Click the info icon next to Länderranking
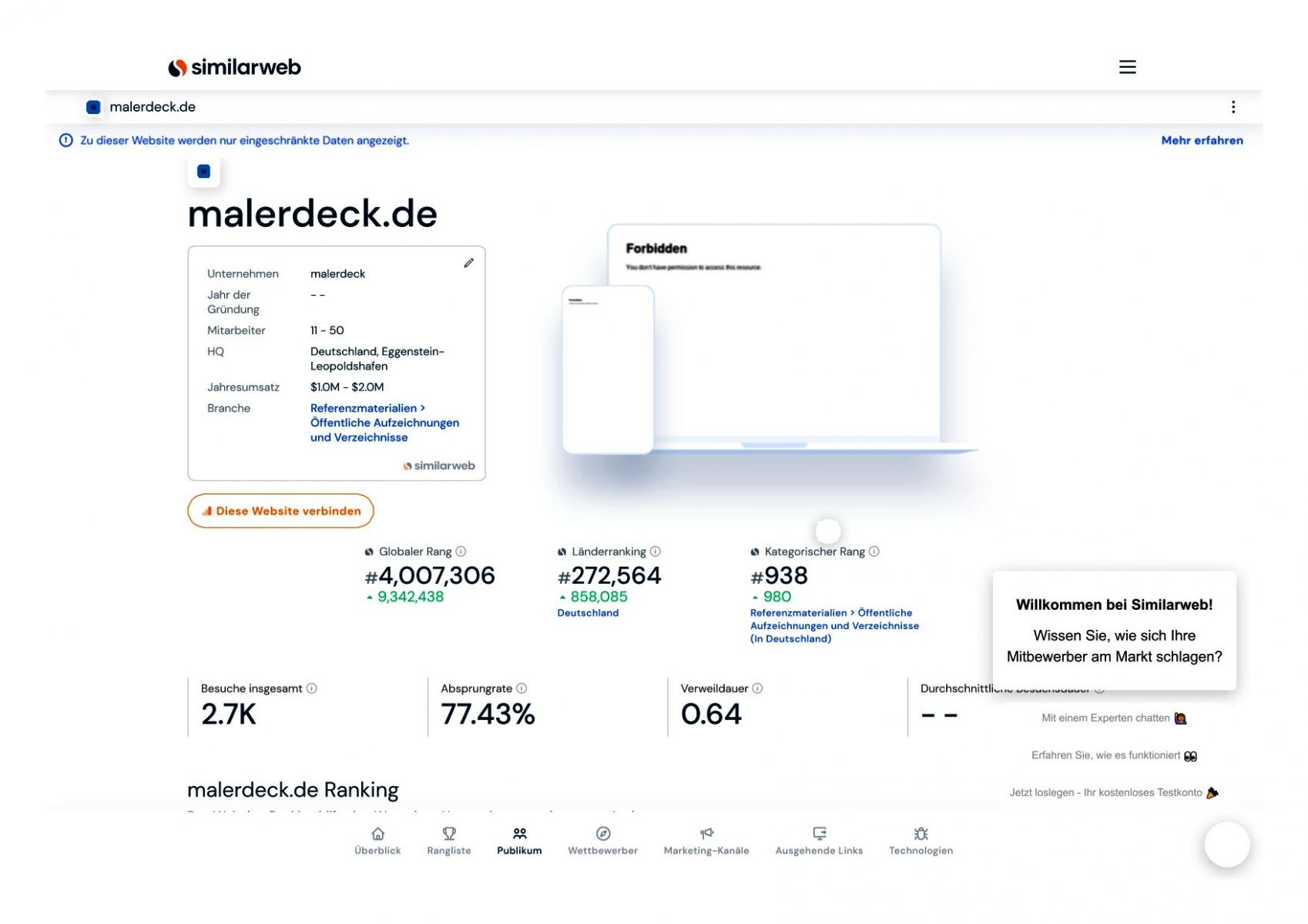The image size is (1308, 924). point(655,551)
